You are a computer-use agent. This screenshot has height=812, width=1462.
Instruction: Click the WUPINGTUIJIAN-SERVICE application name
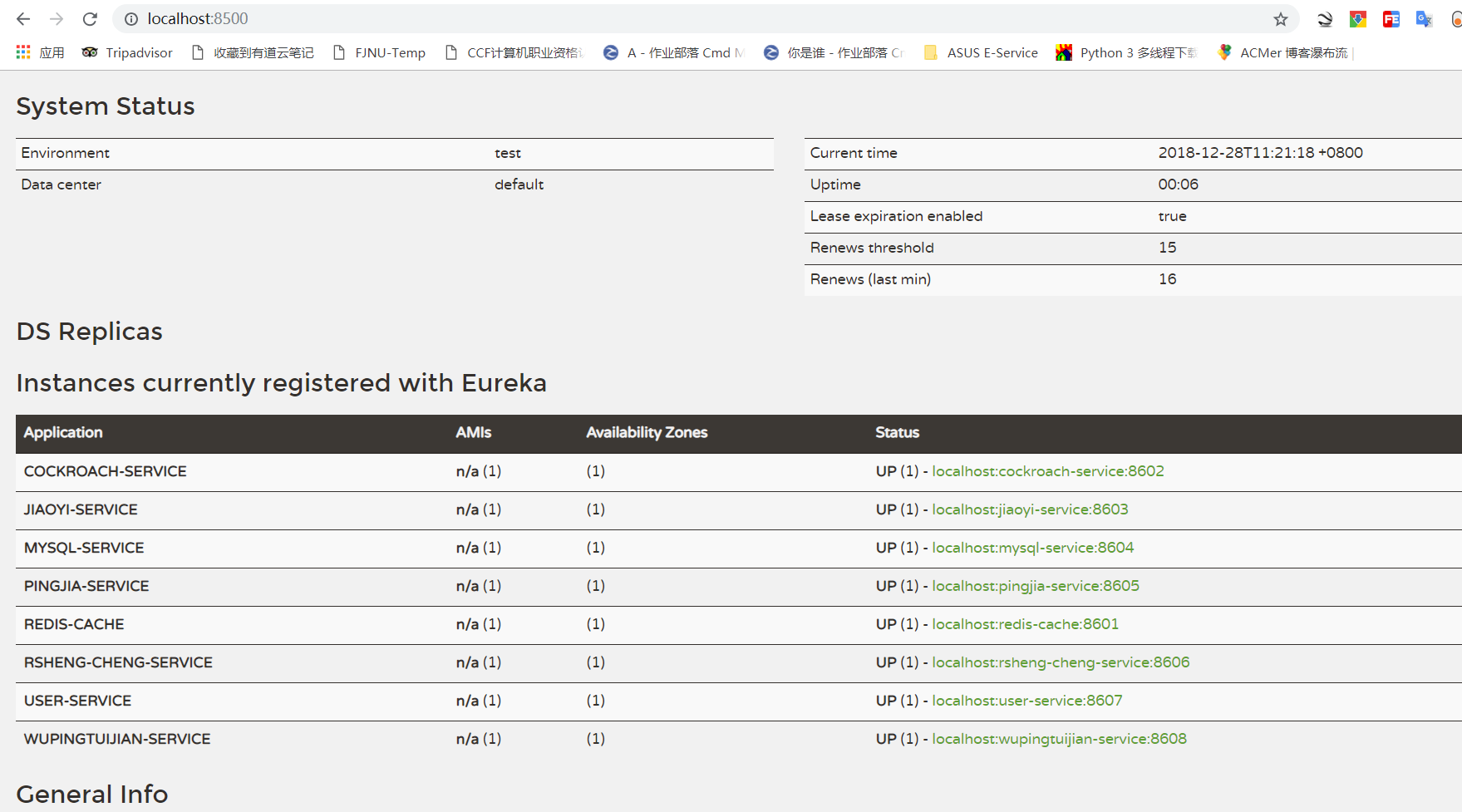[117, 739]
